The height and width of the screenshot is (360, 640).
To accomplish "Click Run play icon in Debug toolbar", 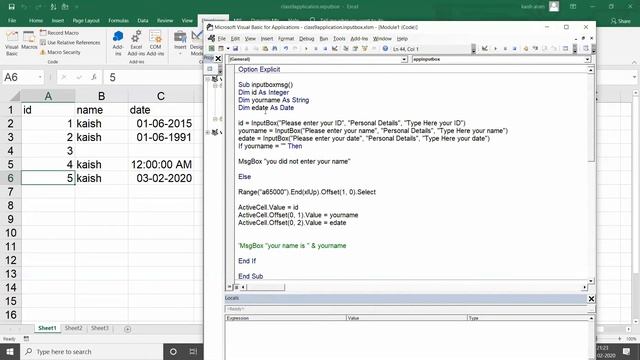I will click(x=496, y=49).
